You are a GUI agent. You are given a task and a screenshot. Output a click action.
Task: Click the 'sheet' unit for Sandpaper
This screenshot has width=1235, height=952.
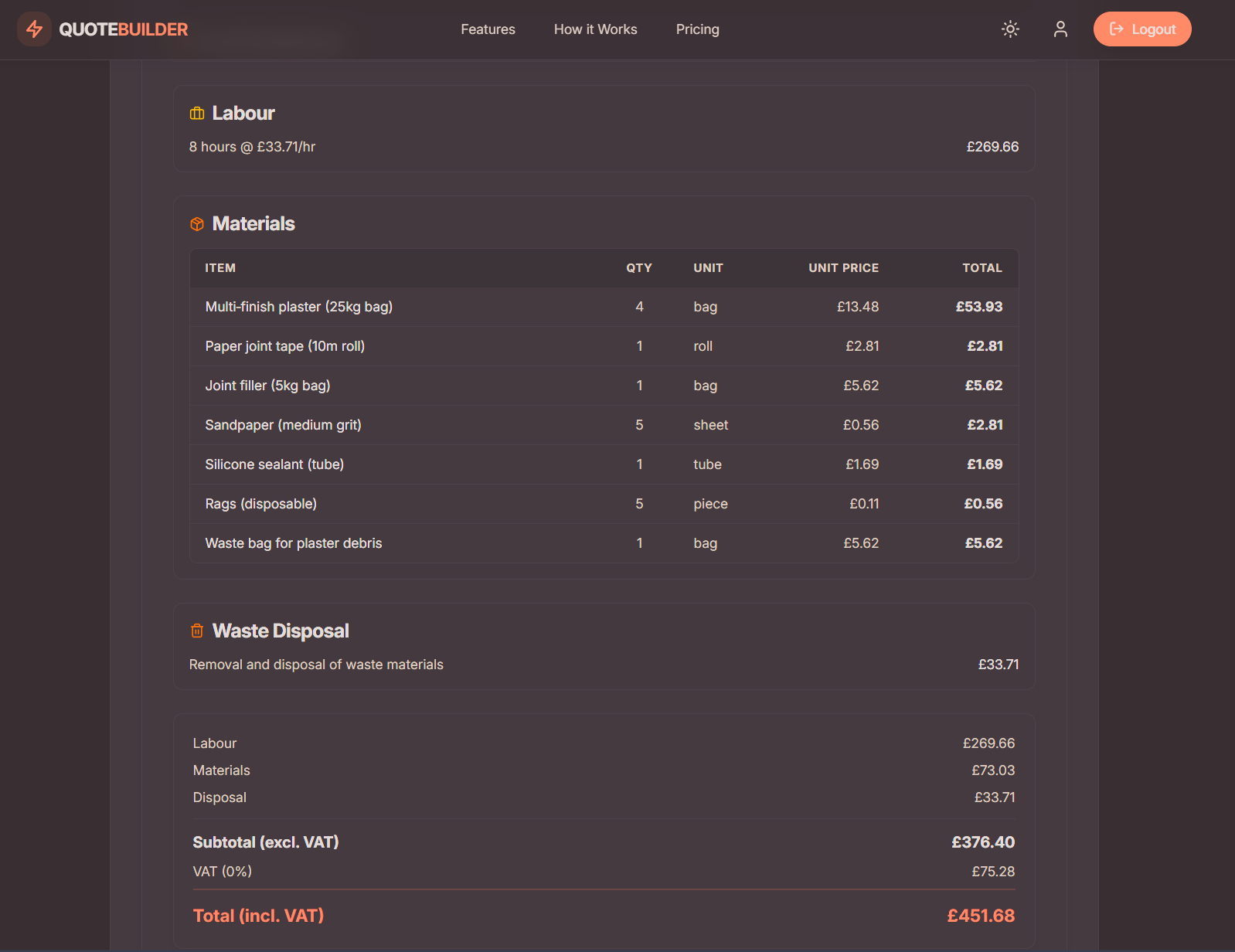tap(711, 425)
